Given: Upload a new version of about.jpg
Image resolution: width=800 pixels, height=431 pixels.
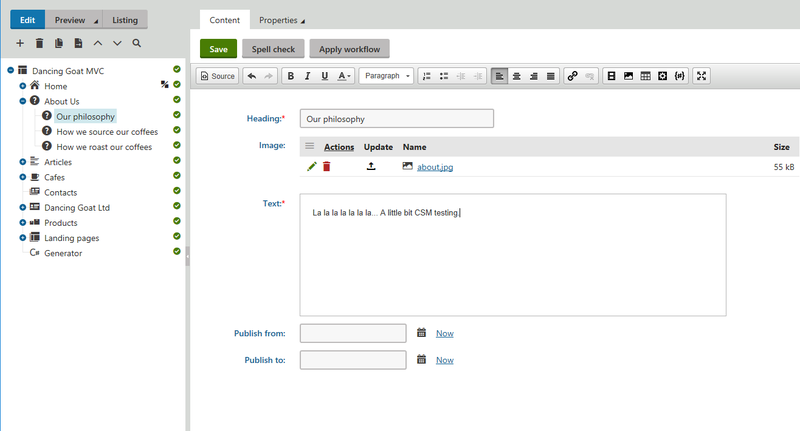Looking at the screenshot, I should click(371, 166).
